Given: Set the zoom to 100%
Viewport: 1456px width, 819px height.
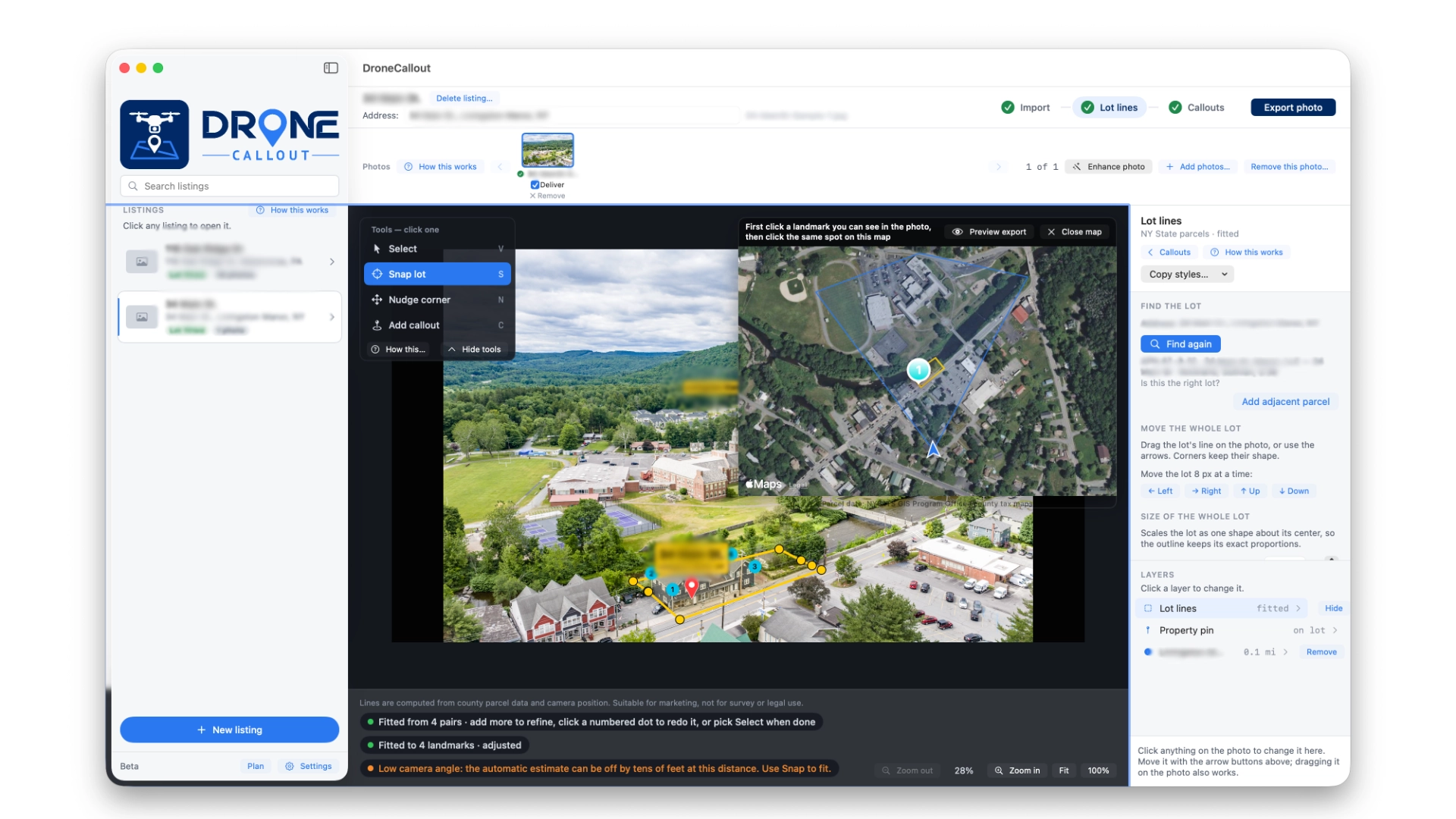Looking at the screenshot, I should click(1098, 770).
